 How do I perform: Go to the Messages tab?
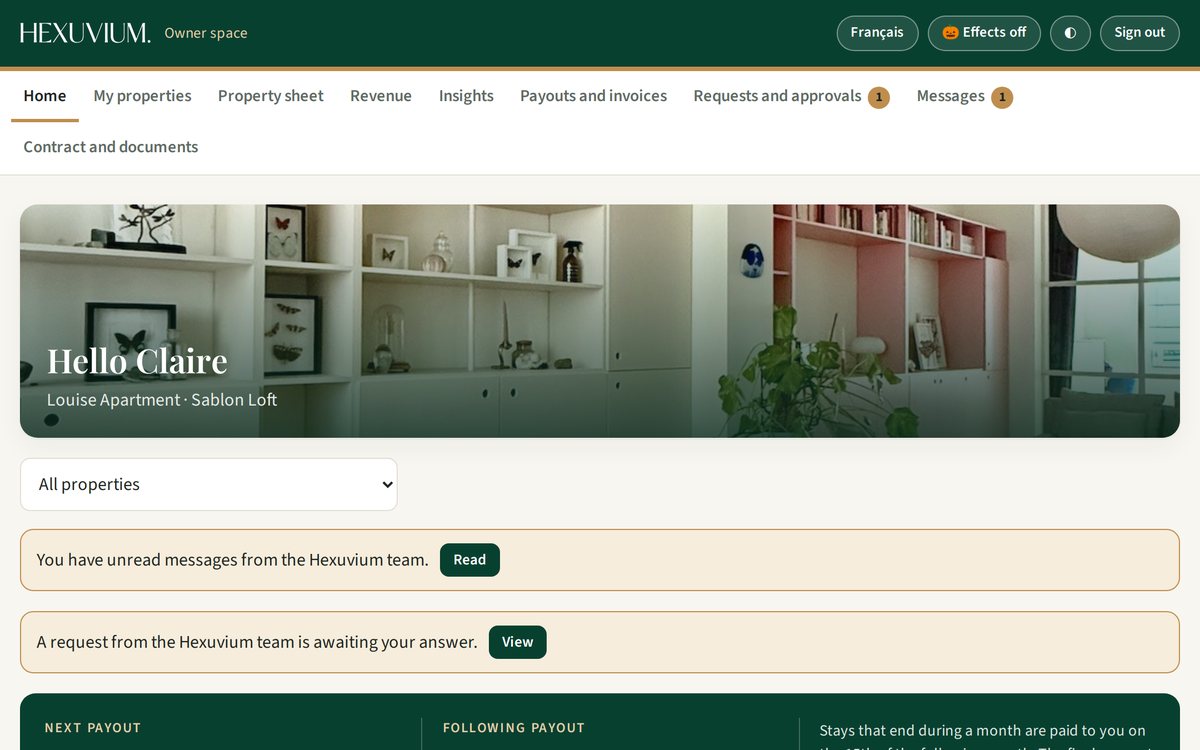pos(964,96)
